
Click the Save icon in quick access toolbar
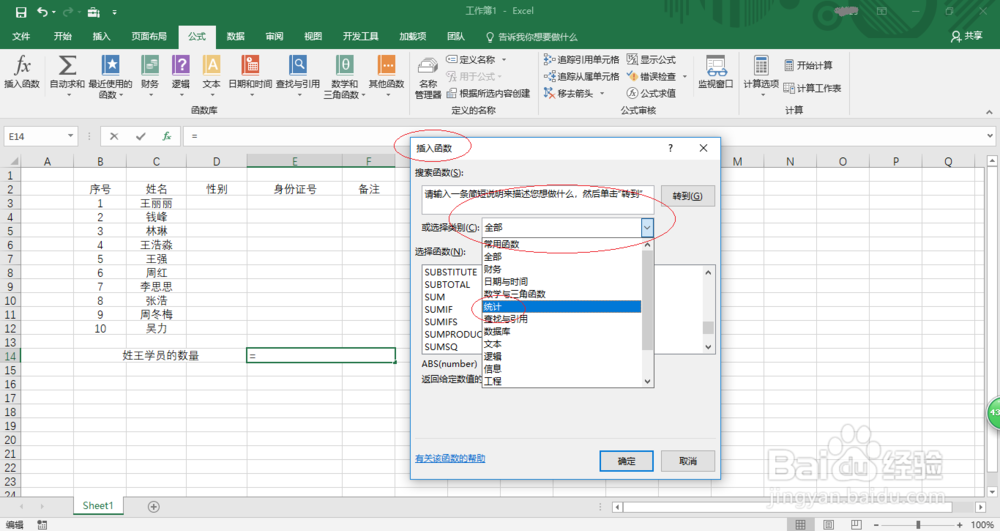coord(21,12)
